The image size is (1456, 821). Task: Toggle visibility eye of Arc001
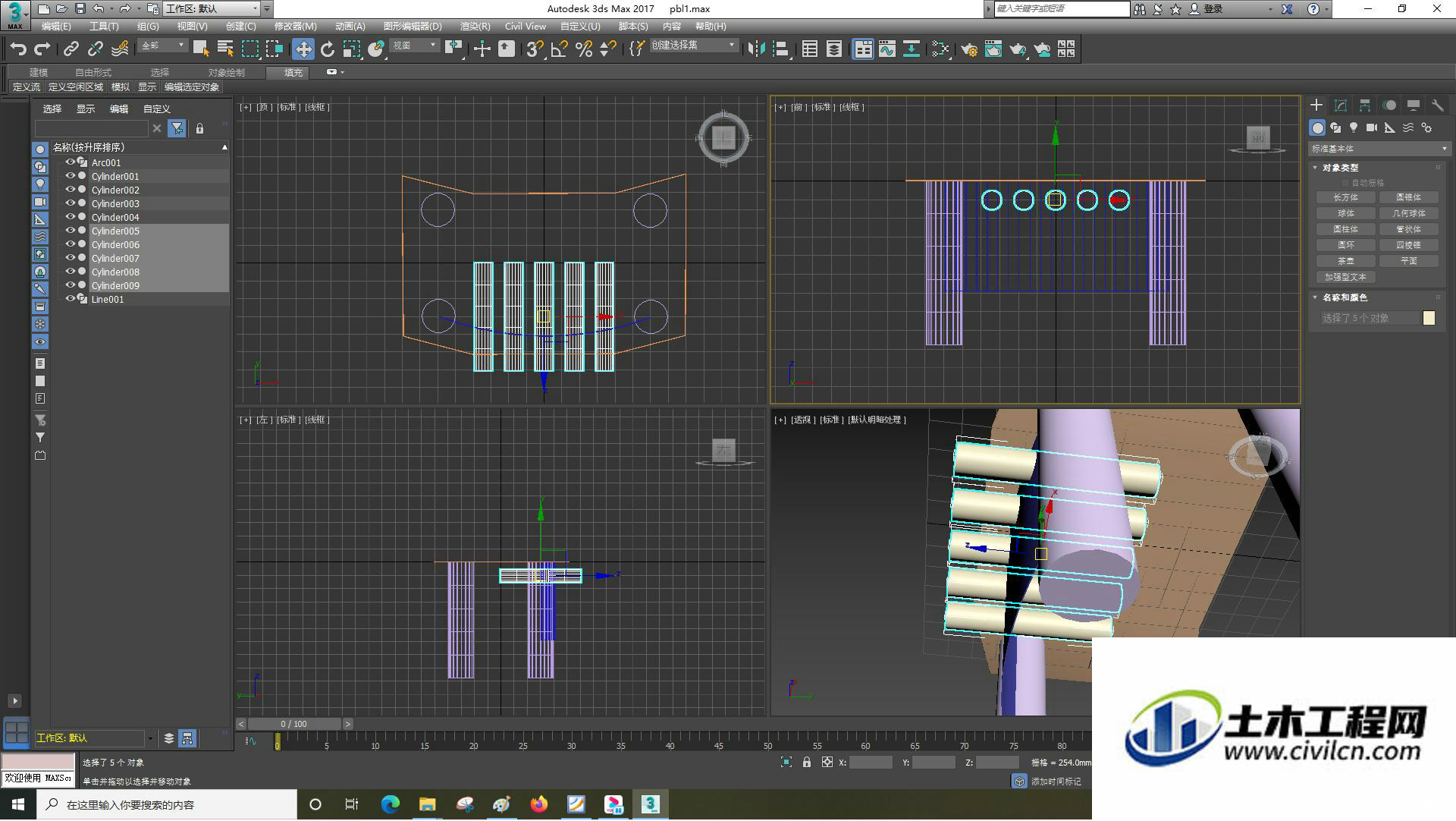(71, 162)
